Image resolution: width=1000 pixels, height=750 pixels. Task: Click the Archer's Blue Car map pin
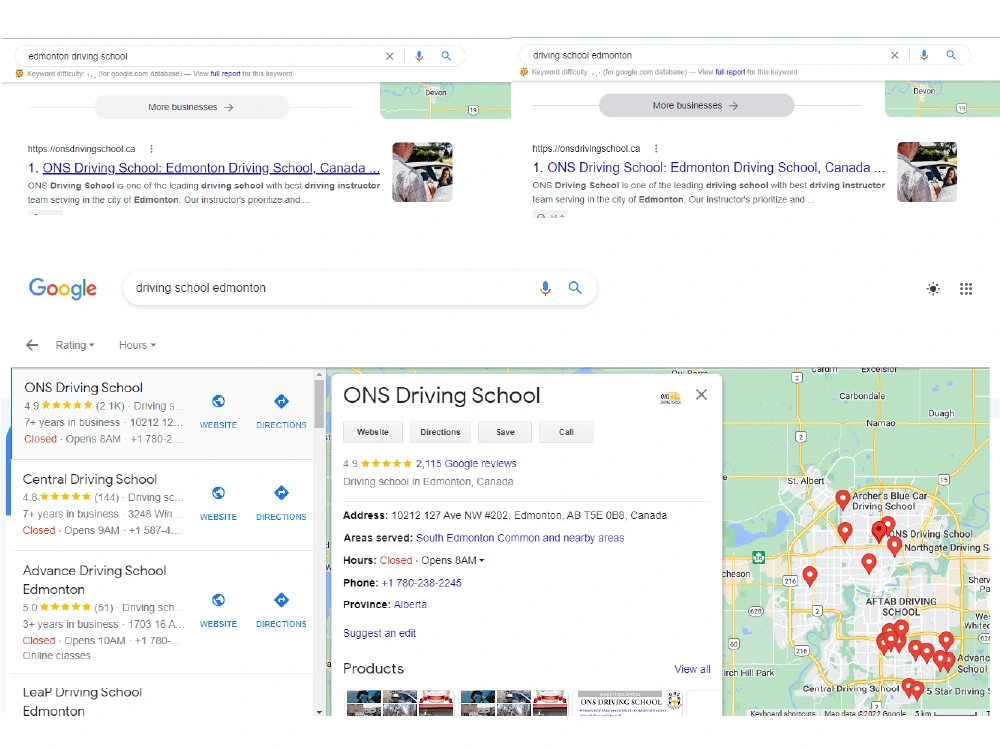tap(842, 499)
